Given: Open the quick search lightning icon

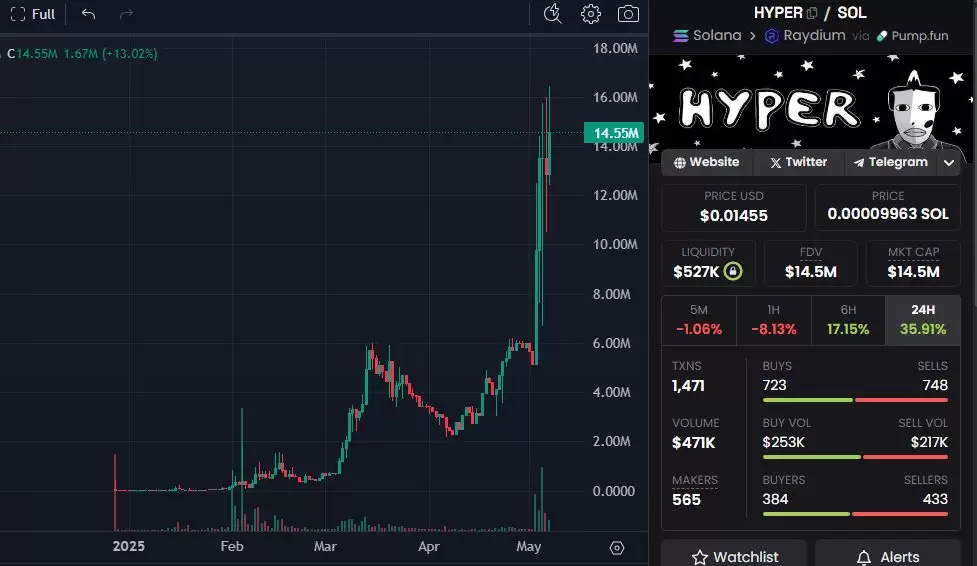Looking at the screenshot, I should point(553,14).
